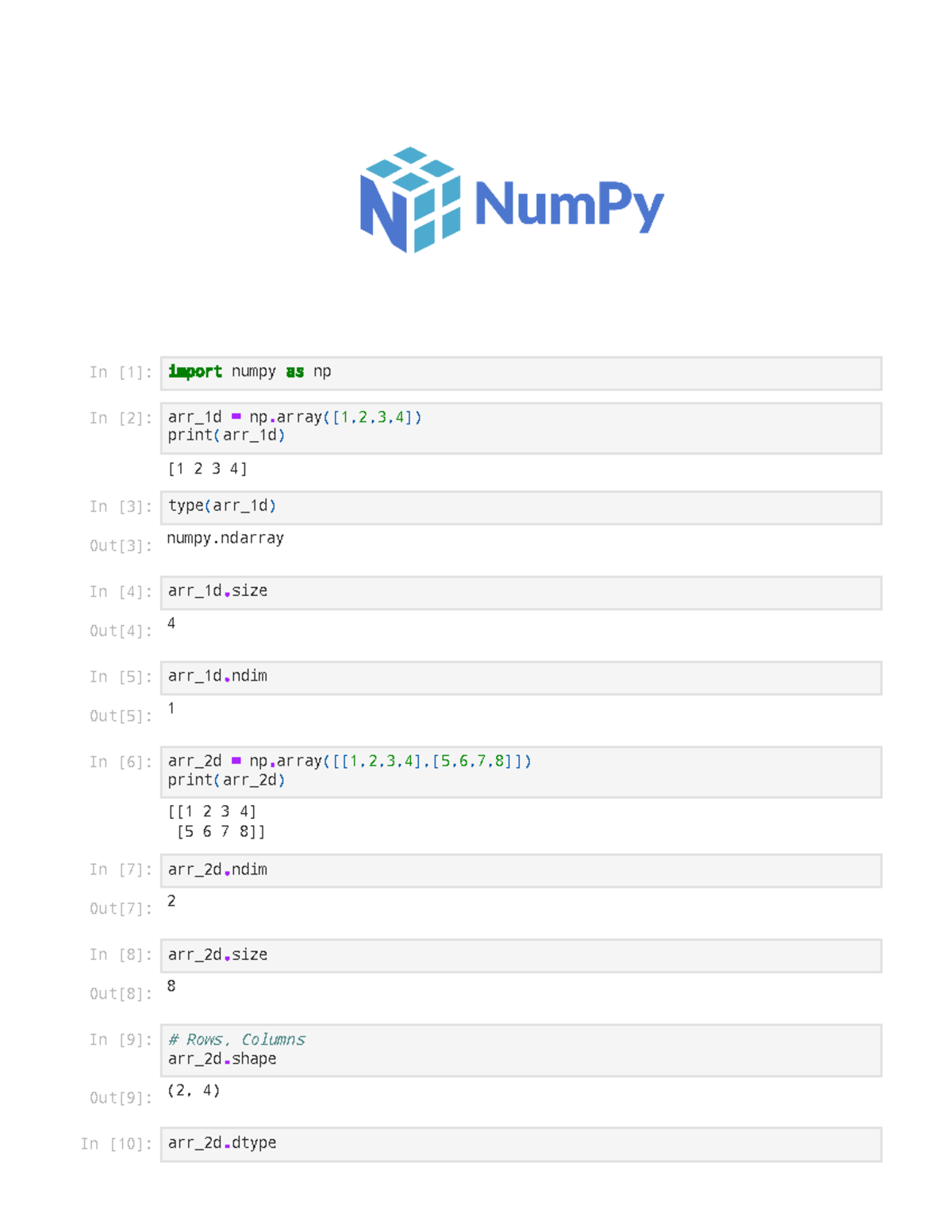The height and width of the screenshot is (1232, 952).
Task: Click the In [3]: prompt label
Action: pos(121,506)
